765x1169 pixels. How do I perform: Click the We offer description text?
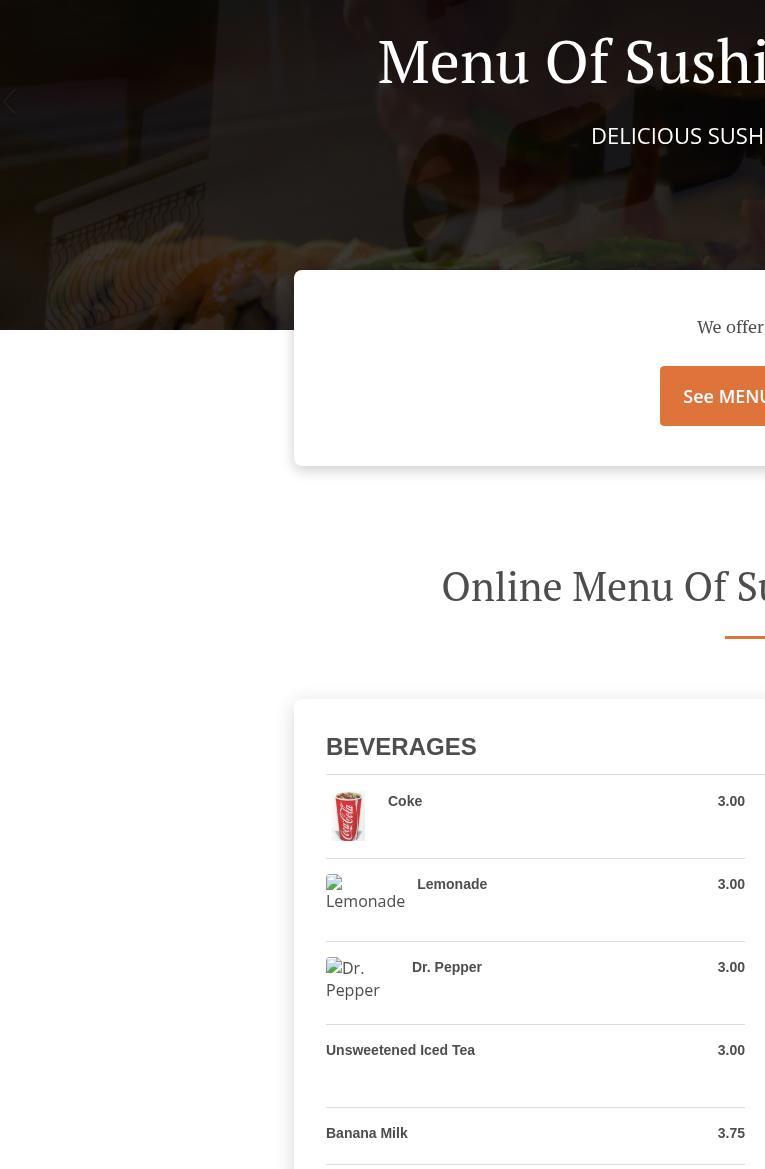[731, 327]
